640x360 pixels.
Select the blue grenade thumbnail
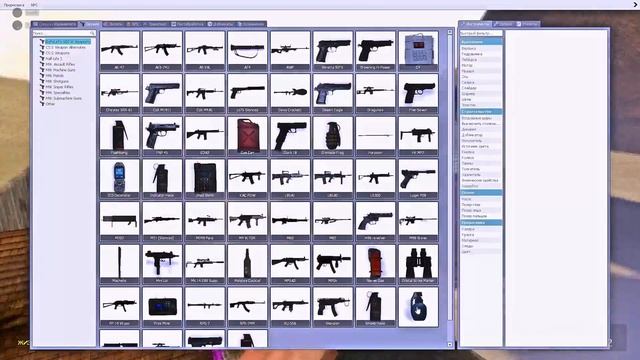pos(418,307)
